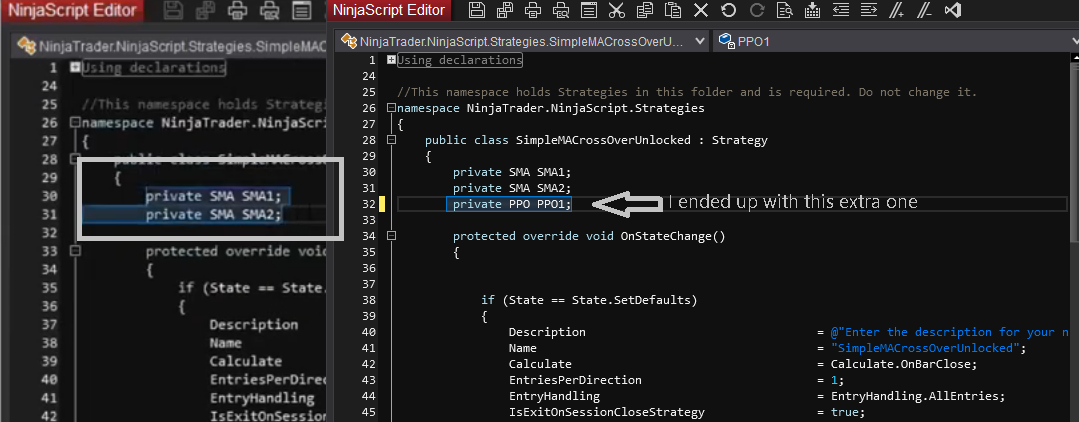Viewport: 1079px width, 422px height.
Task: Click 'true' value on line 45
Action: 844,412
